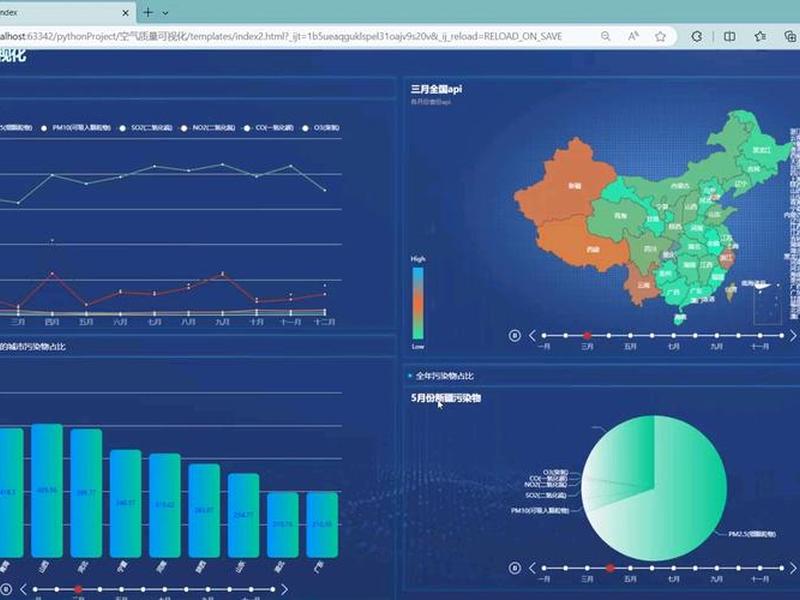
Task: Select 一月 on the pie chart timeline
Action: coord(544,568)
